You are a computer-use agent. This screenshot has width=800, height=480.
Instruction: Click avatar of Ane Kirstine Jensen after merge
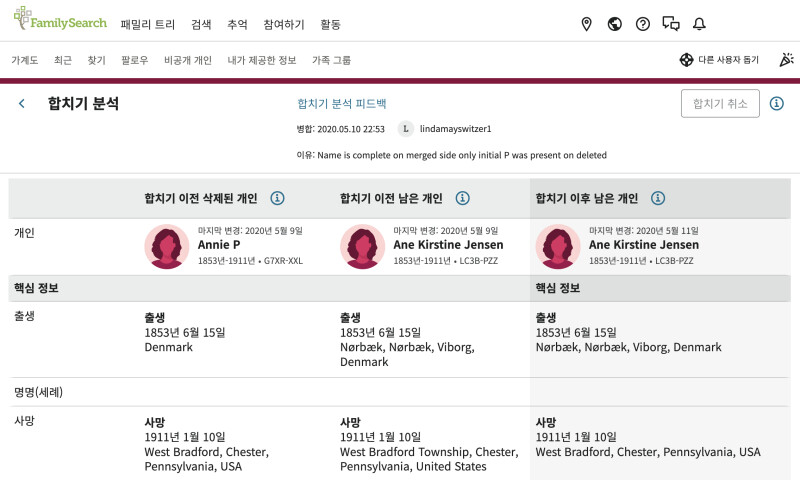click(558, 246)
